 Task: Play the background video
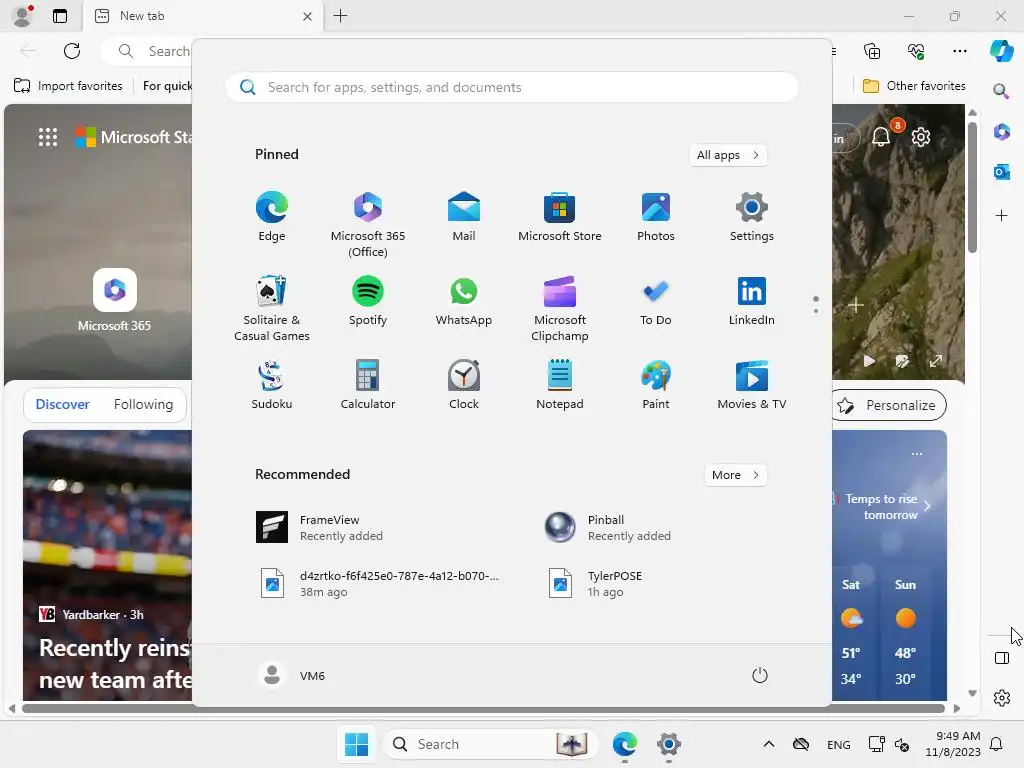pyautogui.click(x=869, y=360)
